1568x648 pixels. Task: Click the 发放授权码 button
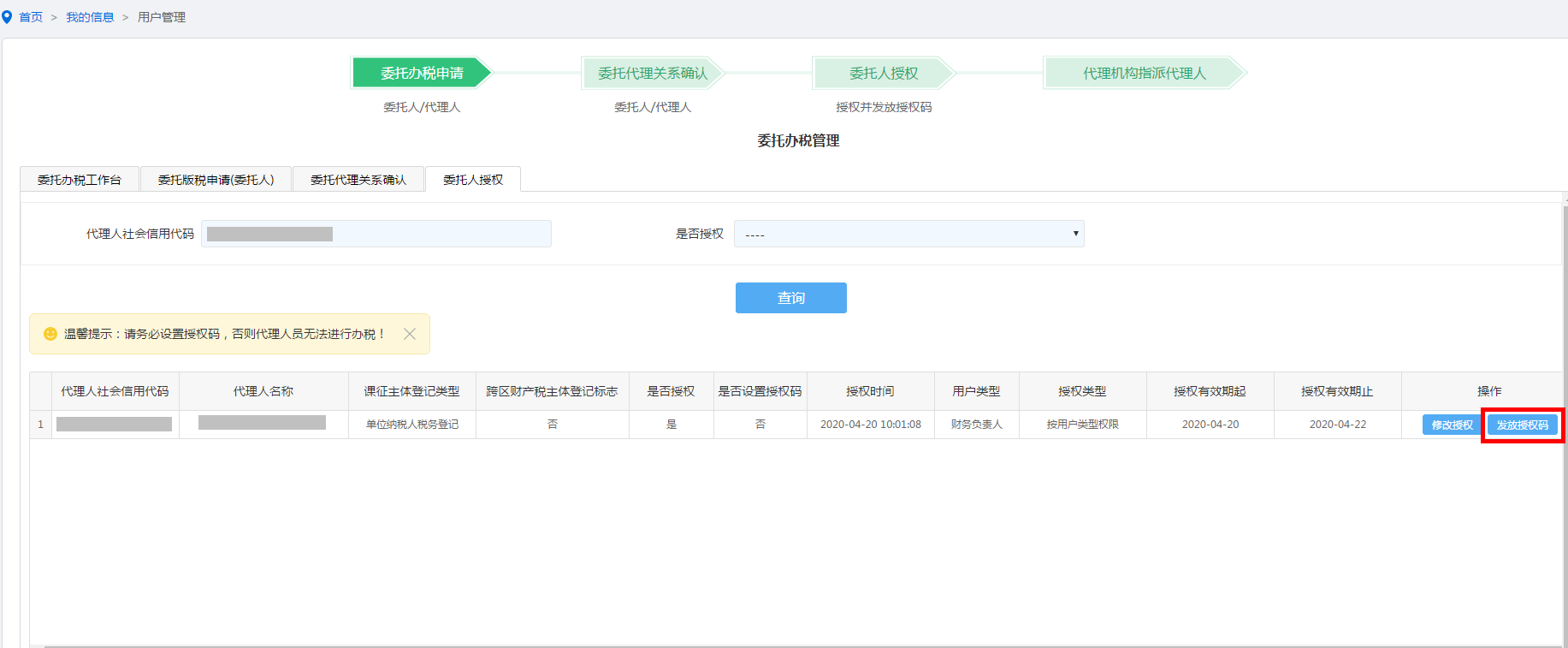(x=1522, y=425)
